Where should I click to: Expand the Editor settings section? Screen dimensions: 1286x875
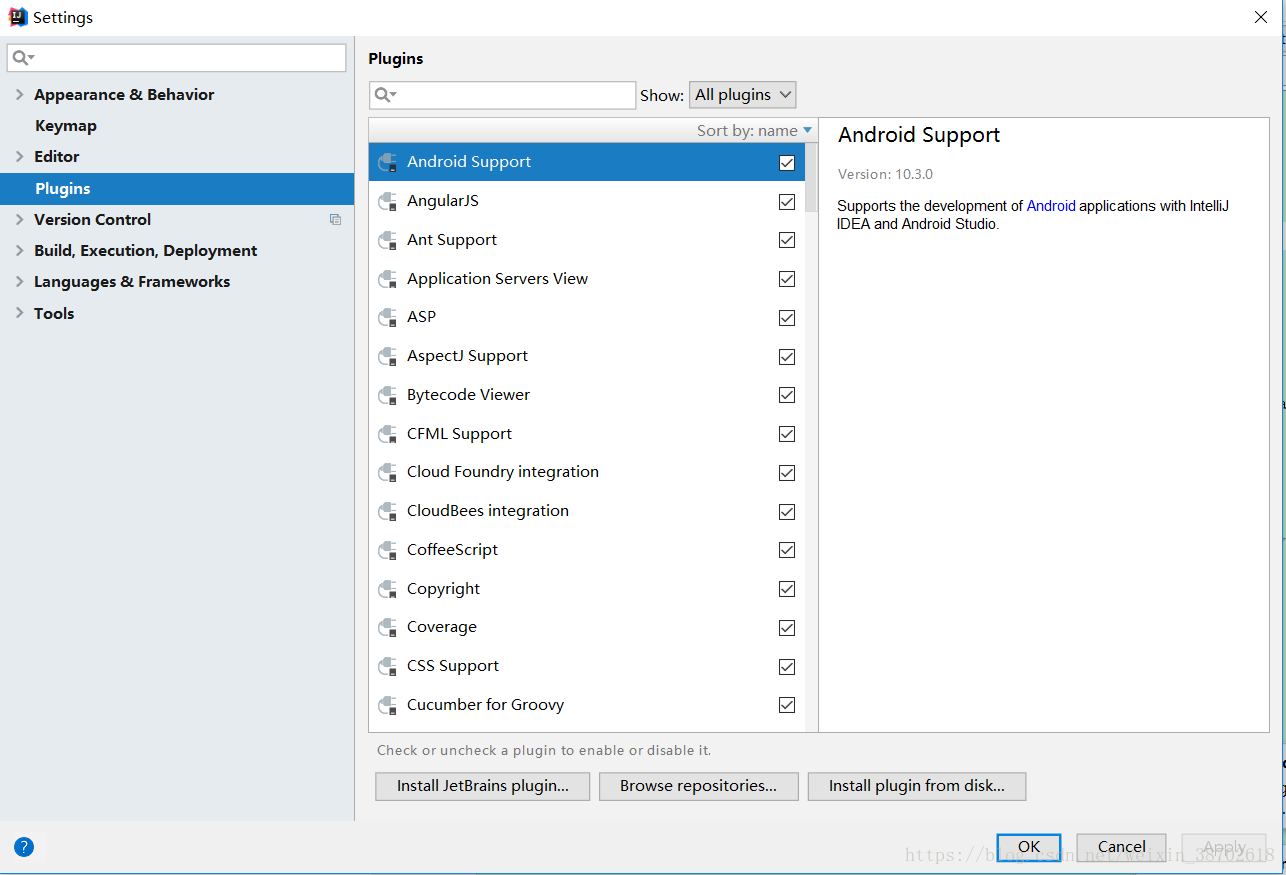click(19, 156)
